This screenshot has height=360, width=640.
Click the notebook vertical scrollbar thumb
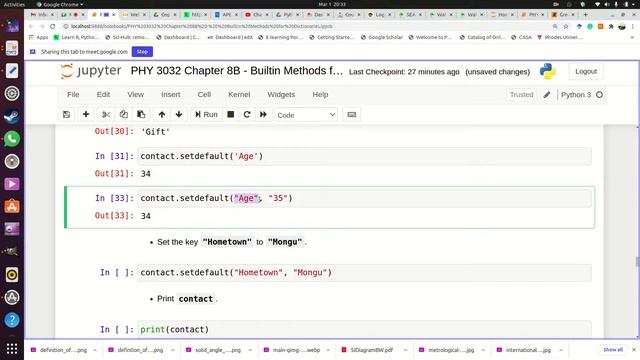coord(637,261)
